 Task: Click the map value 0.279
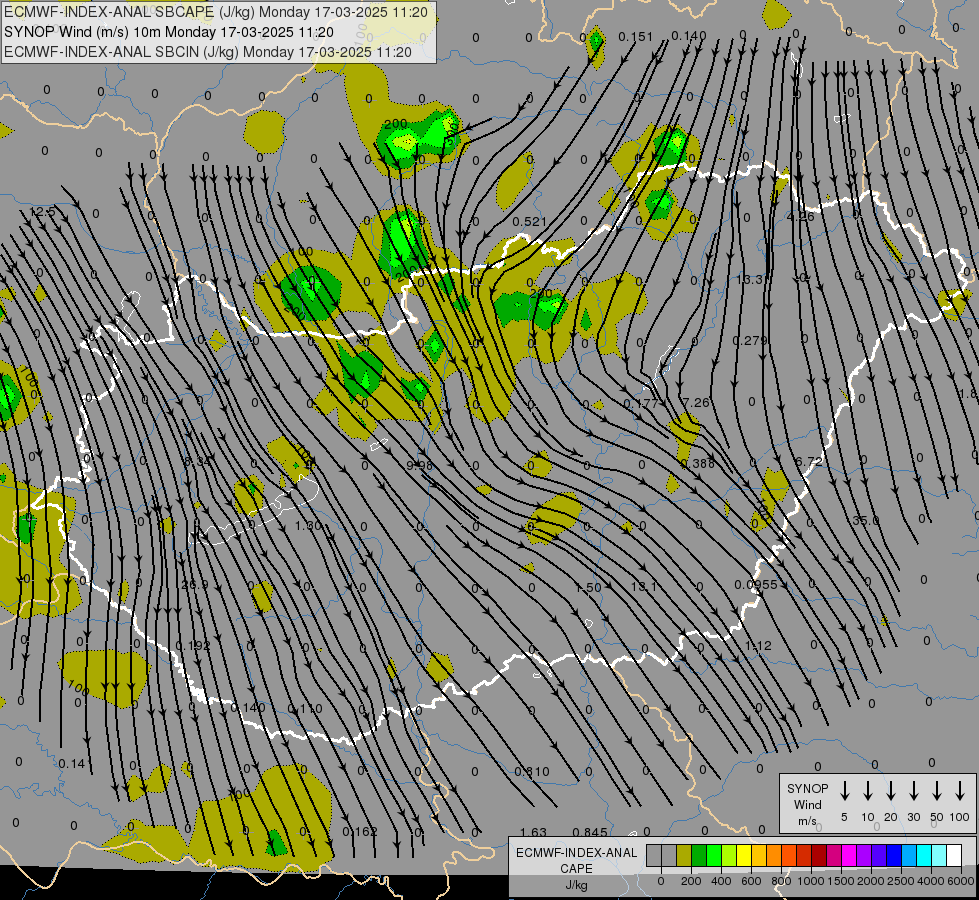coord(750,340)
